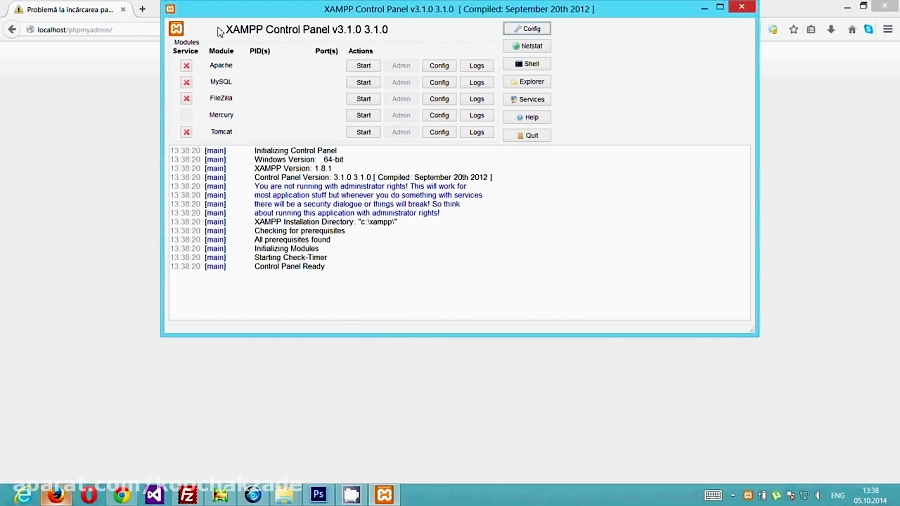Image resolution: width=900 pixels, height=506 pixels.
Task: Click the XAMPP logo in the control panel
Action: [176, 29]
